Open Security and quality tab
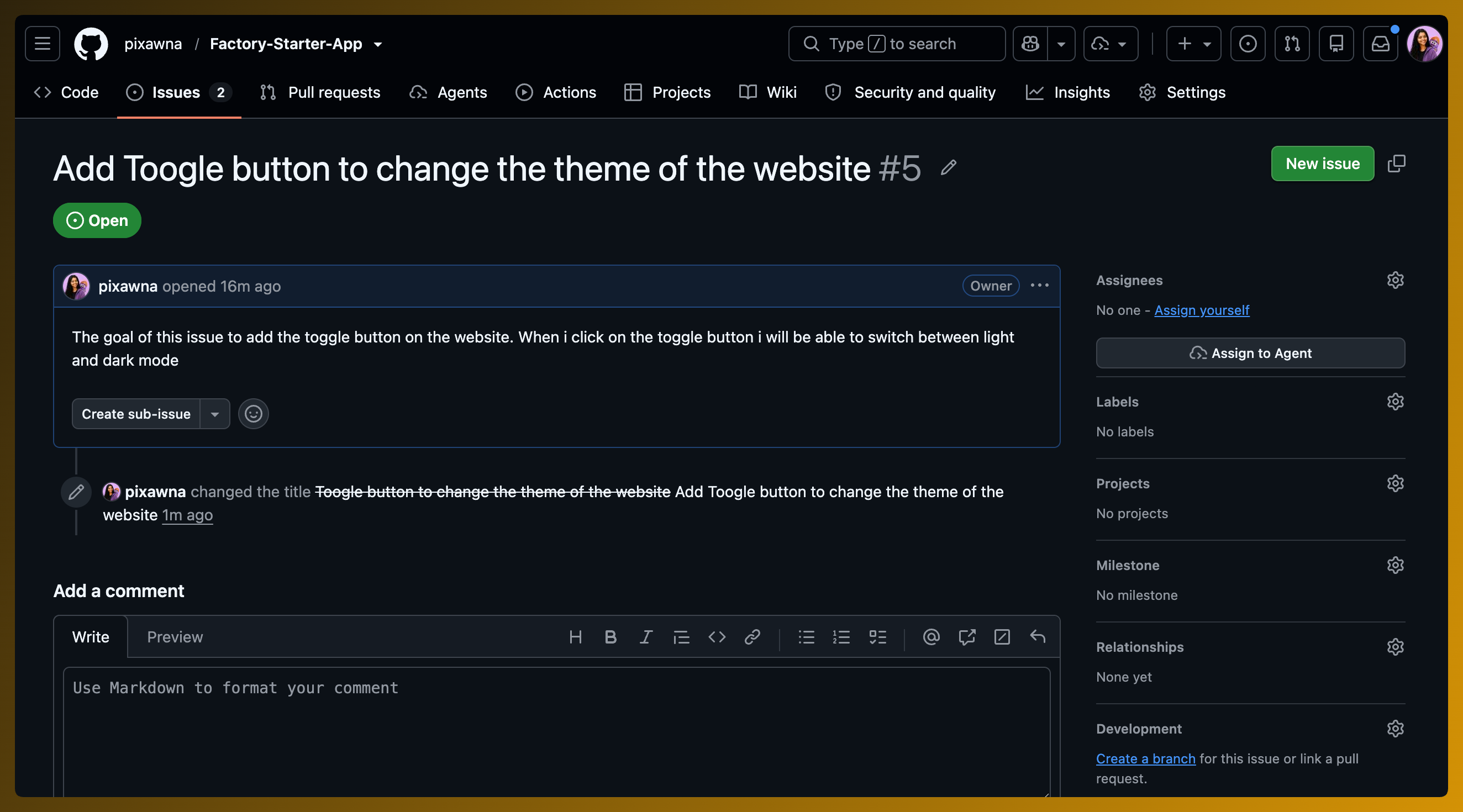This screenshot has width=1463, height=812. click(911, 92)
